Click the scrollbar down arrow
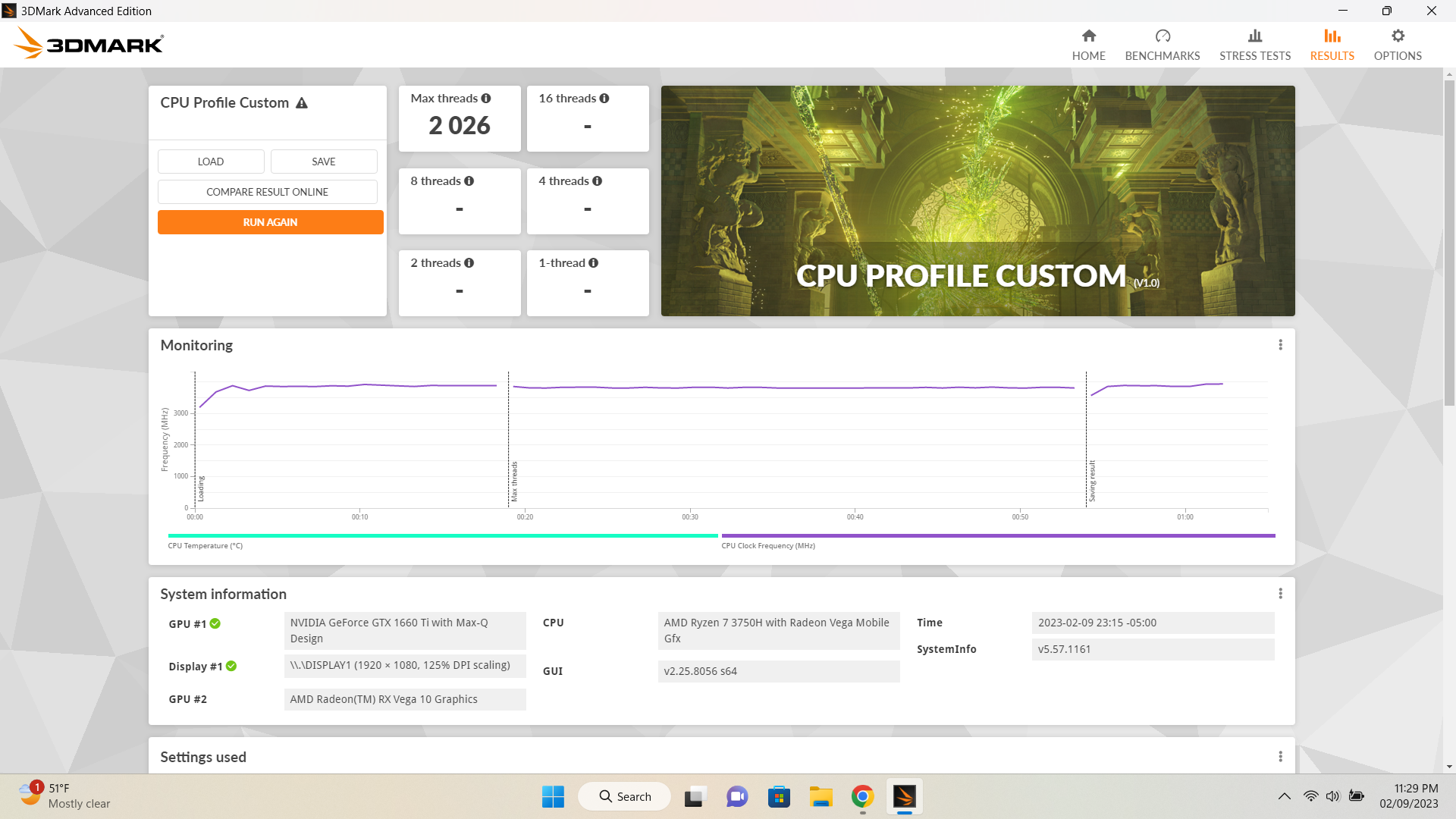 [x=1449, y=767]
